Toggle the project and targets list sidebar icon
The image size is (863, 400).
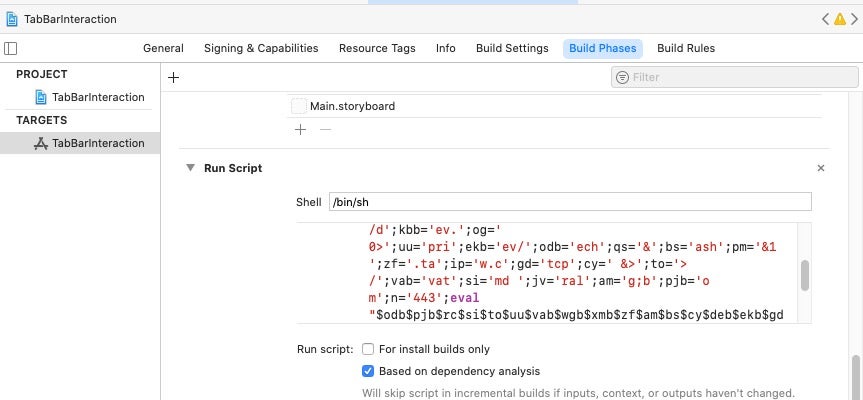point(11,48)
